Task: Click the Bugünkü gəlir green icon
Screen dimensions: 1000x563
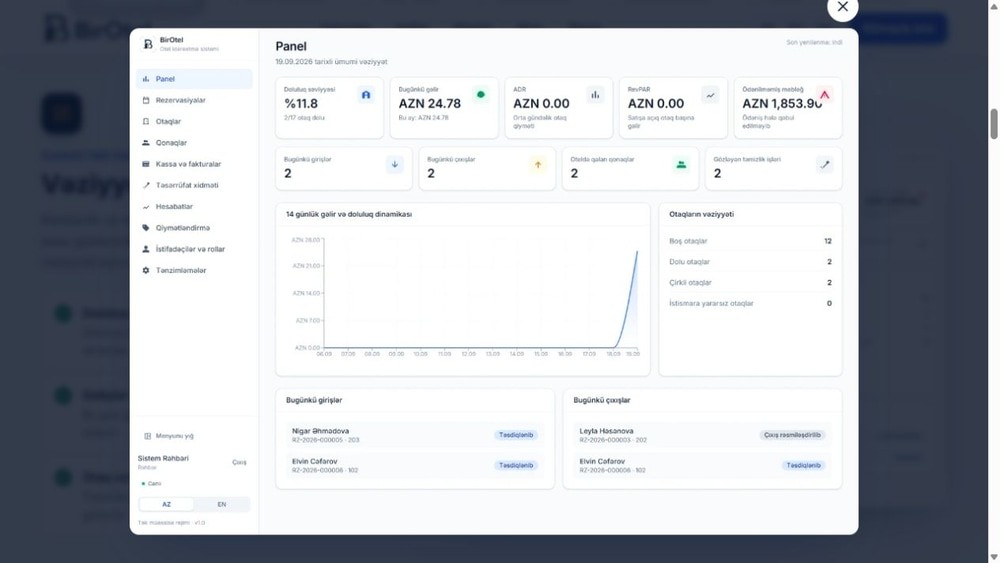Action: tap(481, 95)
